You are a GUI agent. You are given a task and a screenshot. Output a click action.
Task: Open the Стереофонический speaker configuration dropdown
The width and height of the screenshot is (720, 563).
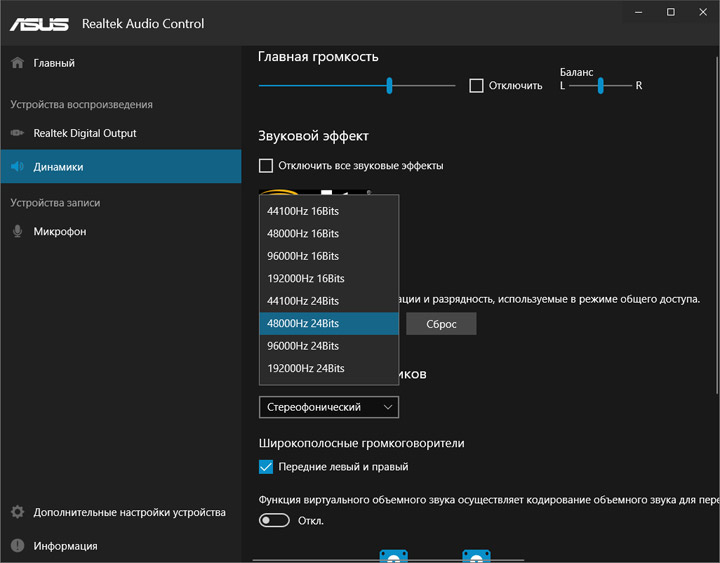328,407
